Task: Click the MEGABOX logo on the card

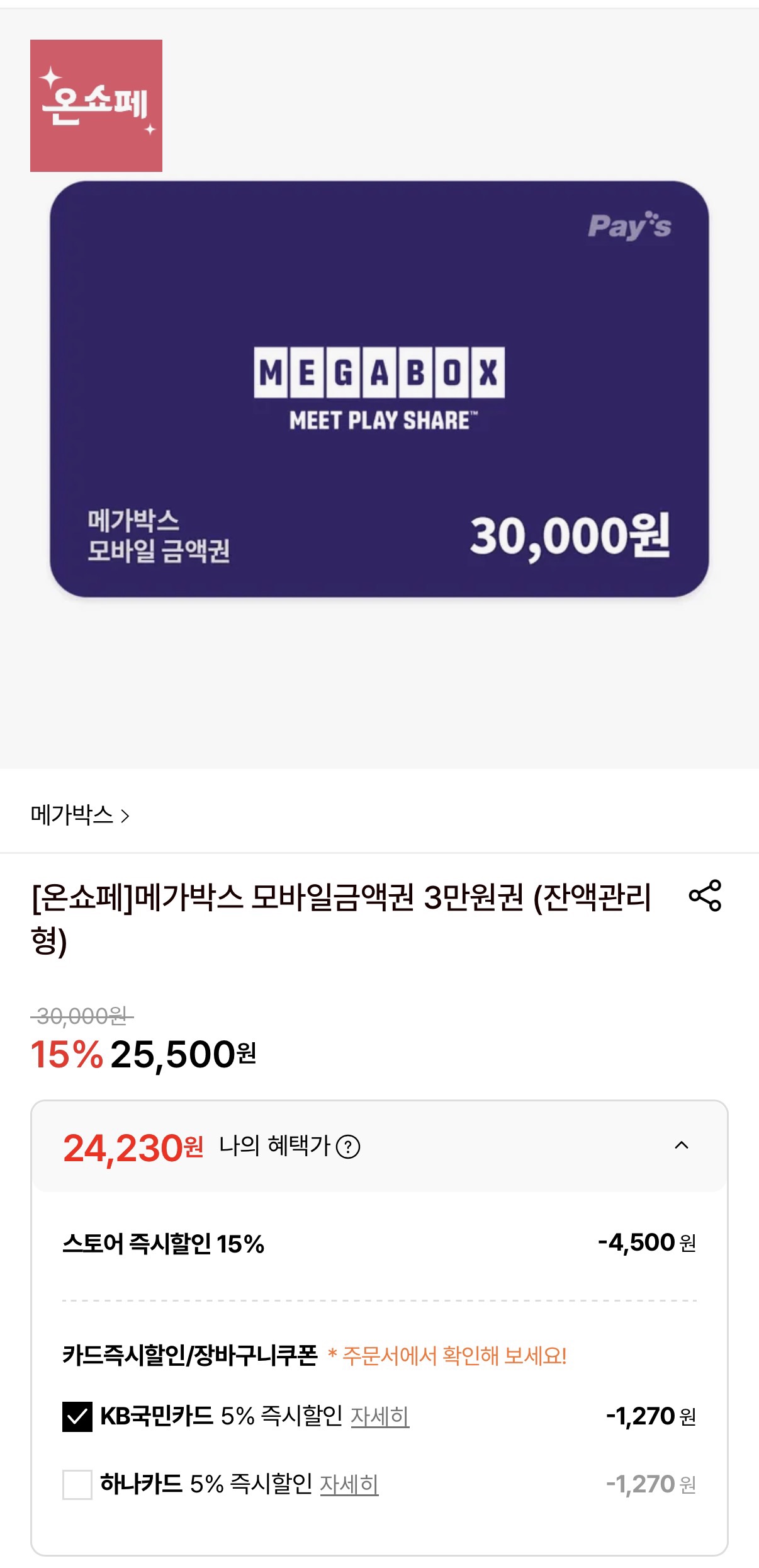Action: tap(379, 373)
